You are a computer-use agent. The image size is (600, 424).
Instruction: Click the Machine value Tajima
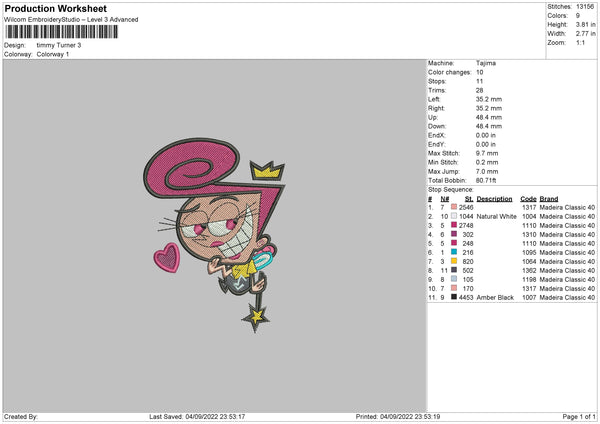(x=487, y=64)
